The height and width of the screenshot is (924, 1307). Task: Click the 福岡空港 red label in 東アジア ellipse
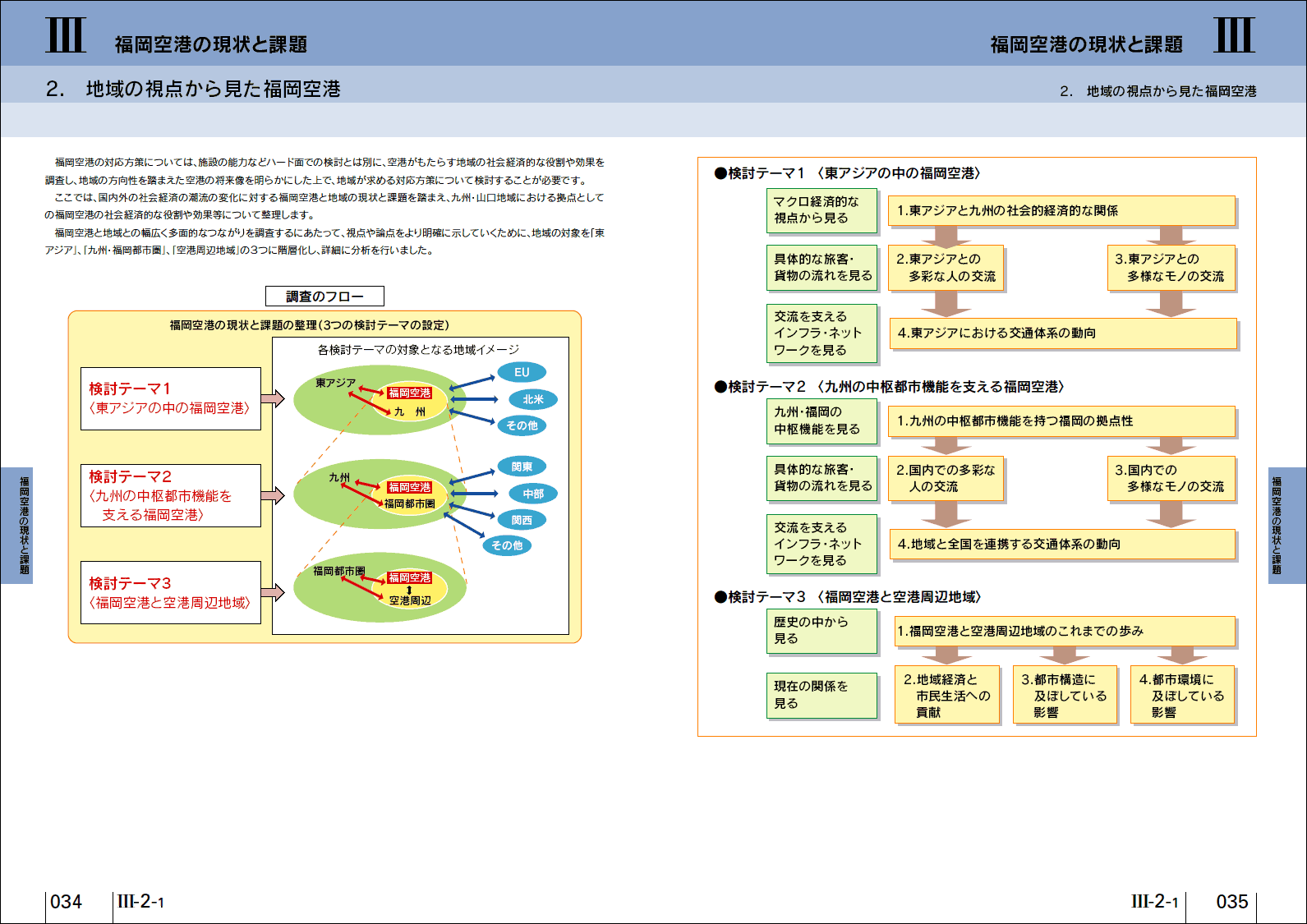coord(410,393)
